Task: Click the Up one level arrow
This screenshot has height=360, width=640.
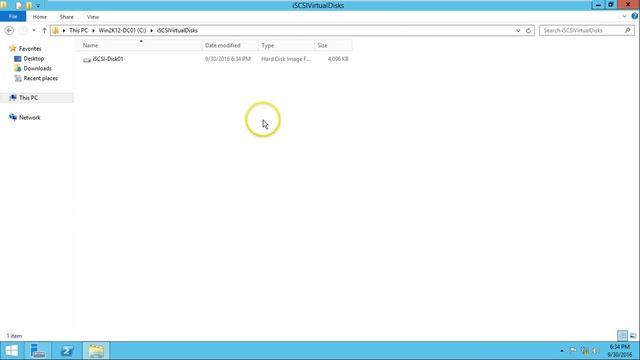Action: [44, 31]
